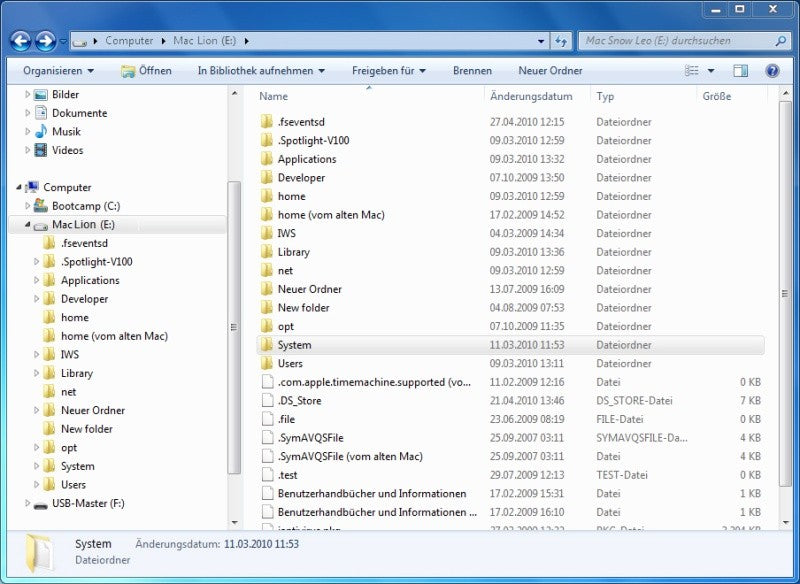800x584 pixels.
Task: Go forward with the Forward arrow button
Action: [x=45, y=41]
